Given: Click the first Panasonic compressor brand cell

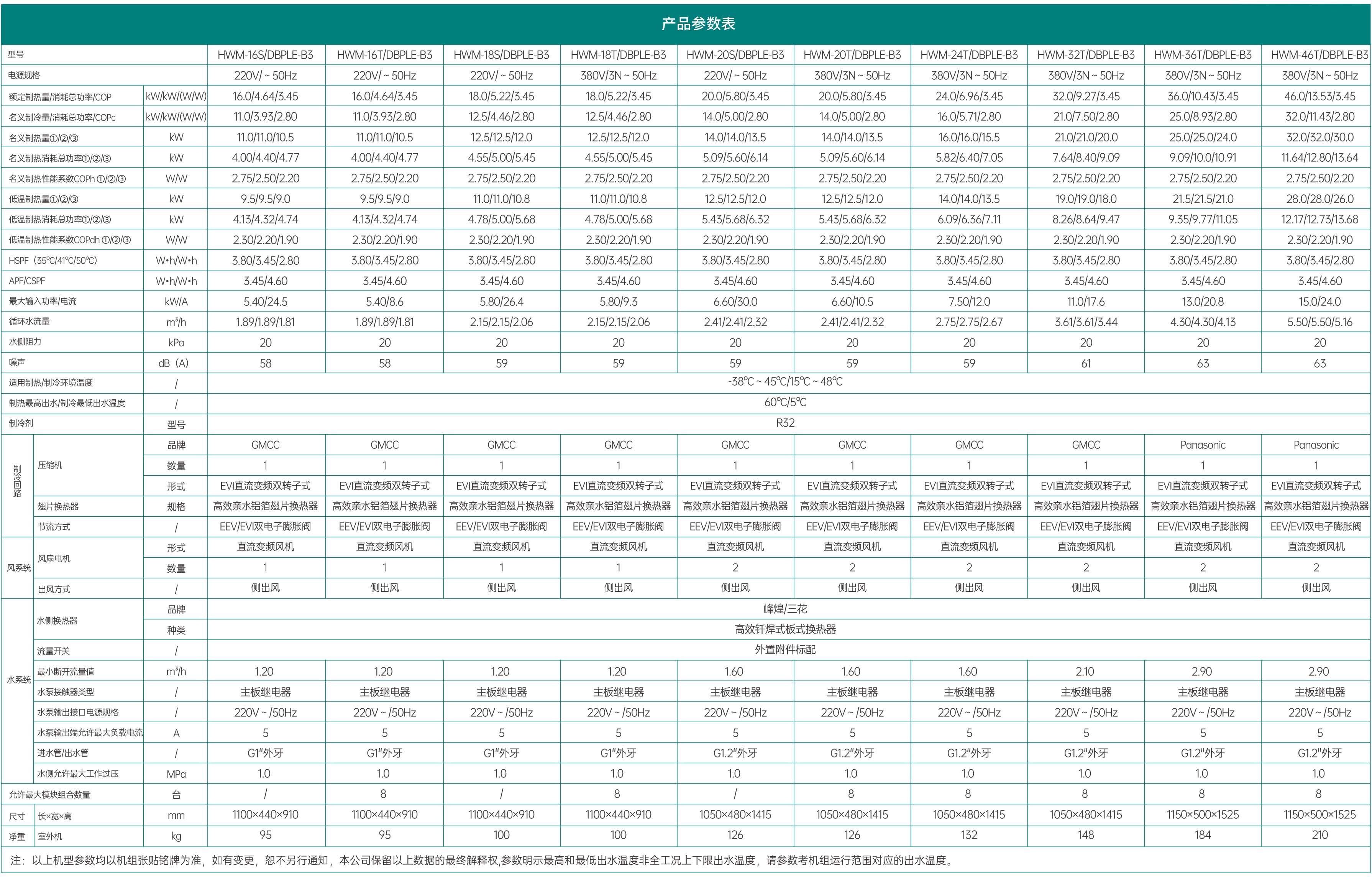Looking at the screenshot, I should (1202, 445).
